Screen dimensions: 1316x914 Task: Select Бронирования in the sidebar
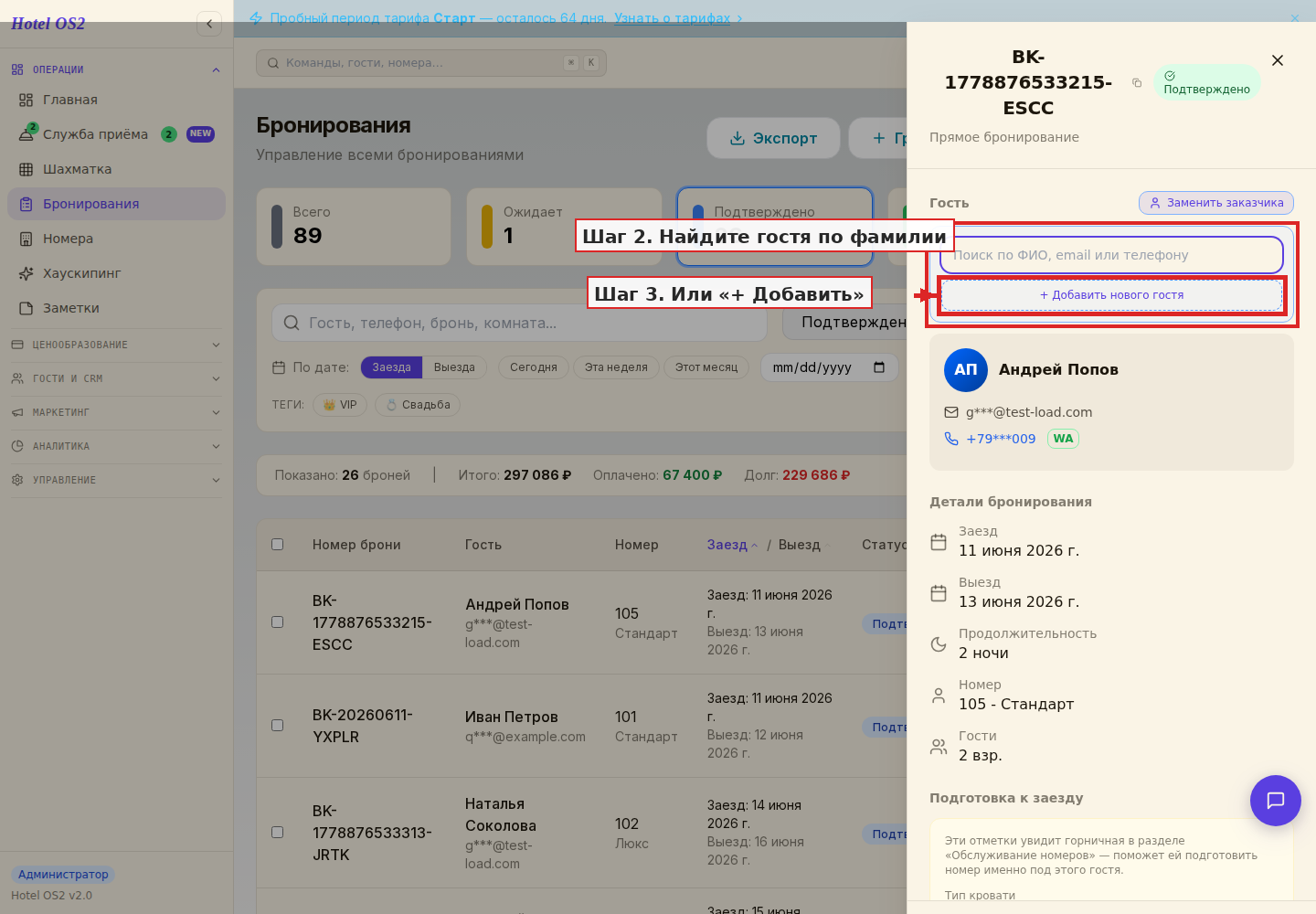(x=116, y=204)
